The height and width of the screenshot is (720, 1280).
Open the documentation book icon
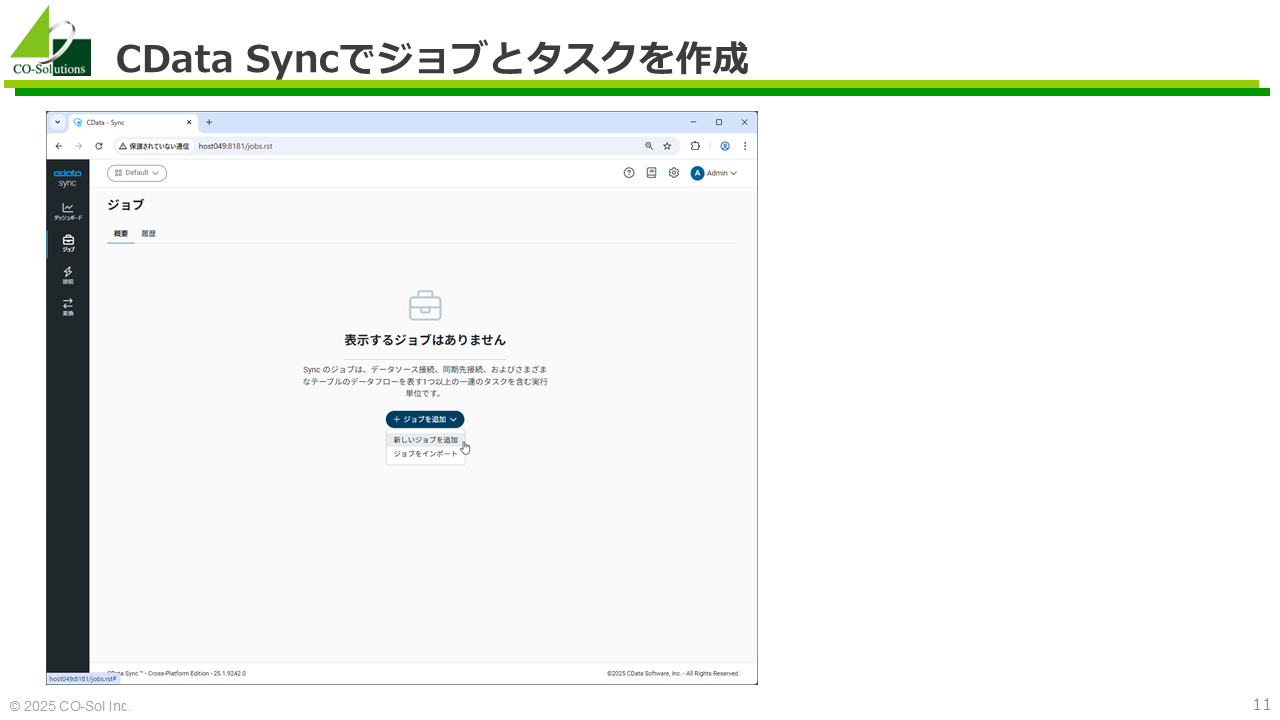click(x=651, y=173)
